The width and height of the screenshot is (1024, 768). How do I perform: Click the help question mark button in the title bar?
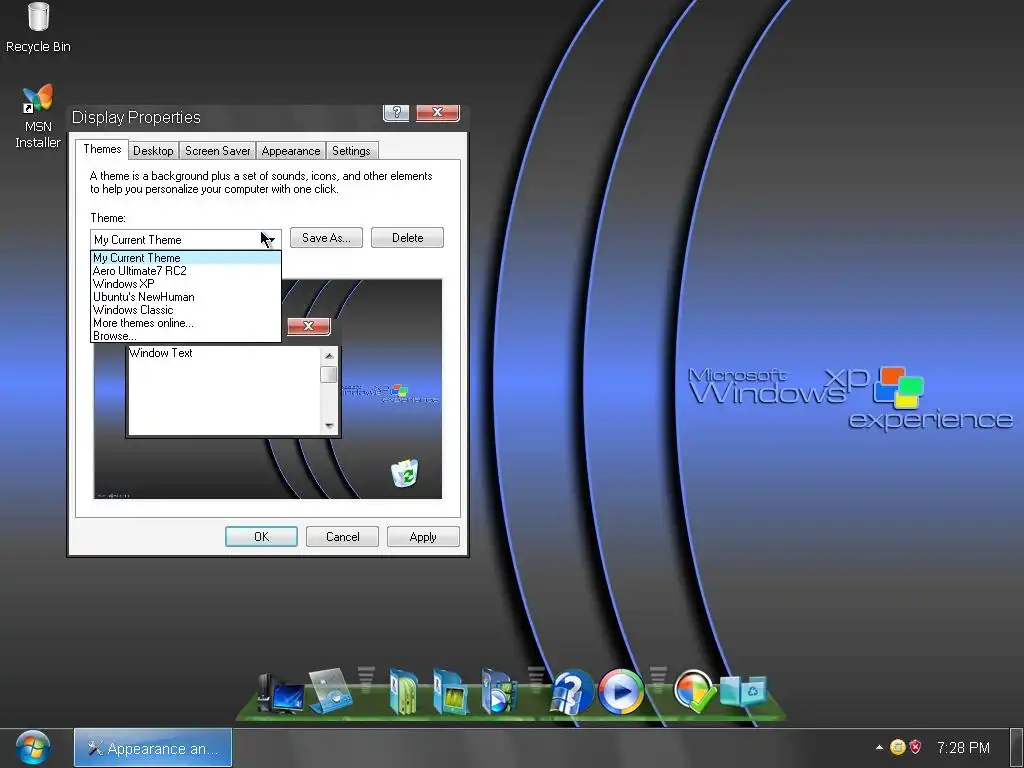pyautogui.click(x=396, y=112)
